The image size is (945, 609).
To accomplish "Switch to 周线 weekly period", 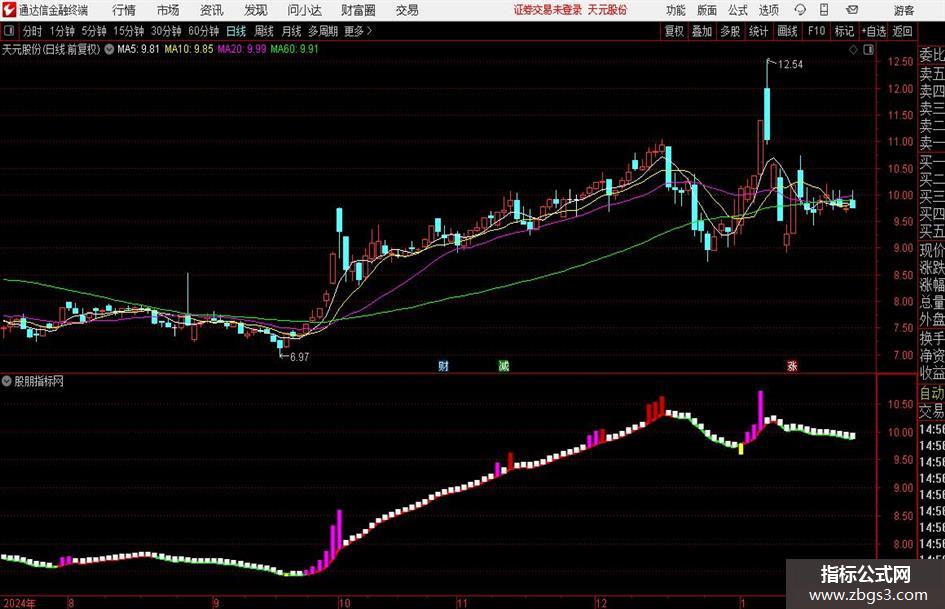I will click(264, 31).
